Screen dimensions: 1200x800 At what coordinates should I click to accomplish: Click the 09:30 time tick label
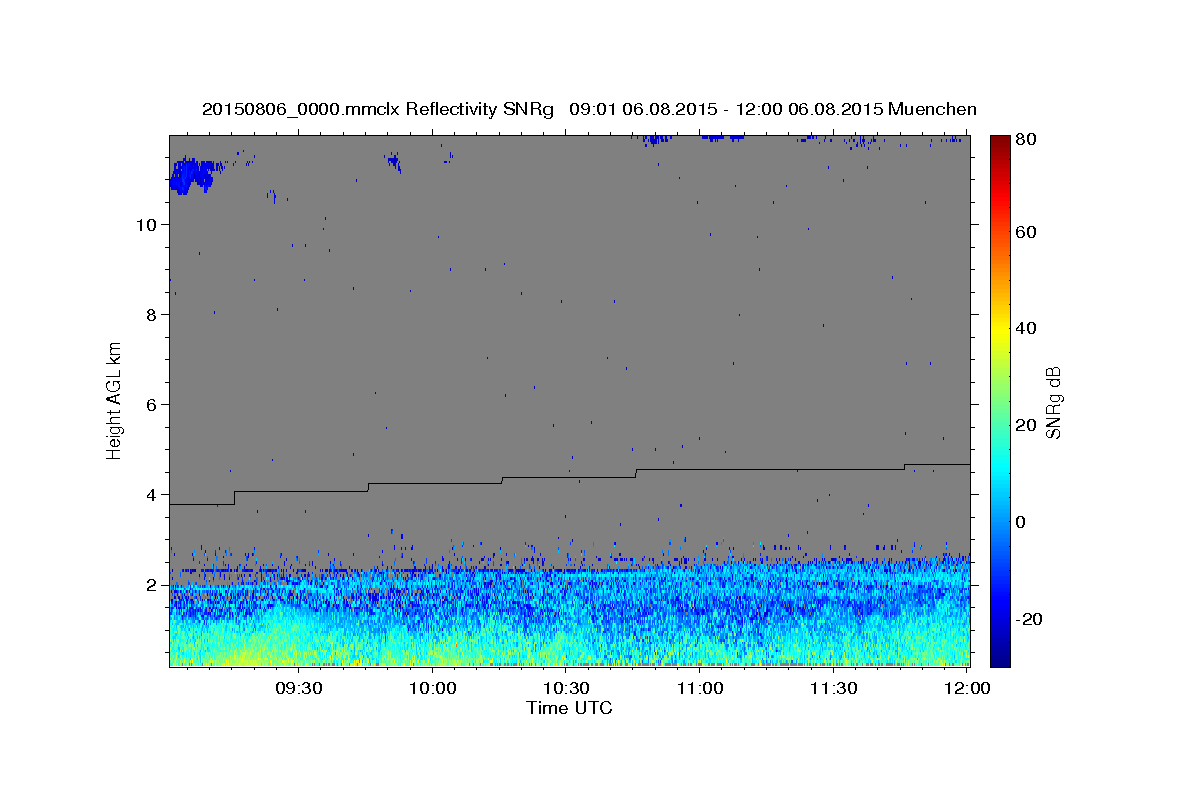[299, 688]
